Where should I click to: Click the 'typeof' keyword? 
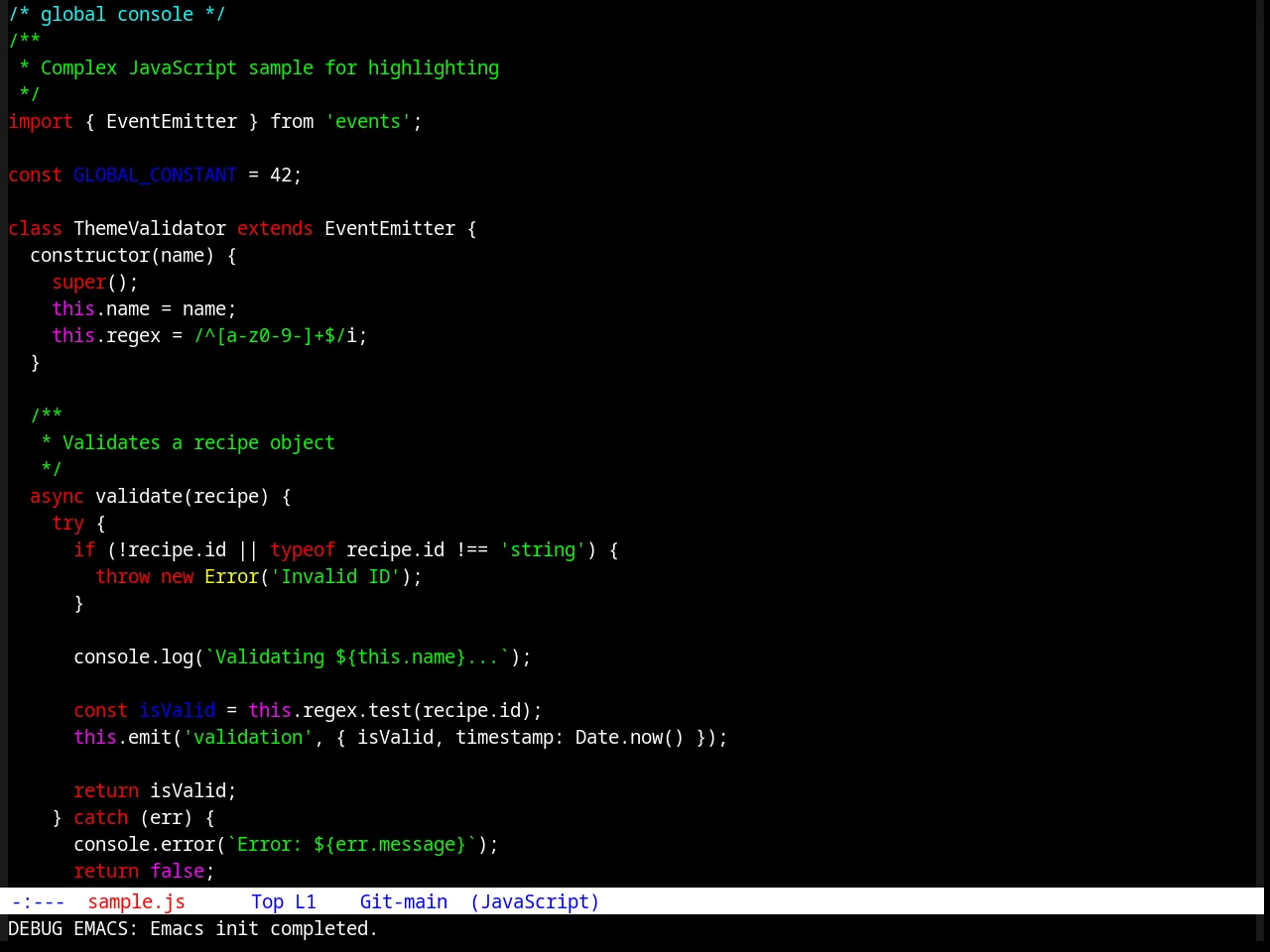pos(303,549)
